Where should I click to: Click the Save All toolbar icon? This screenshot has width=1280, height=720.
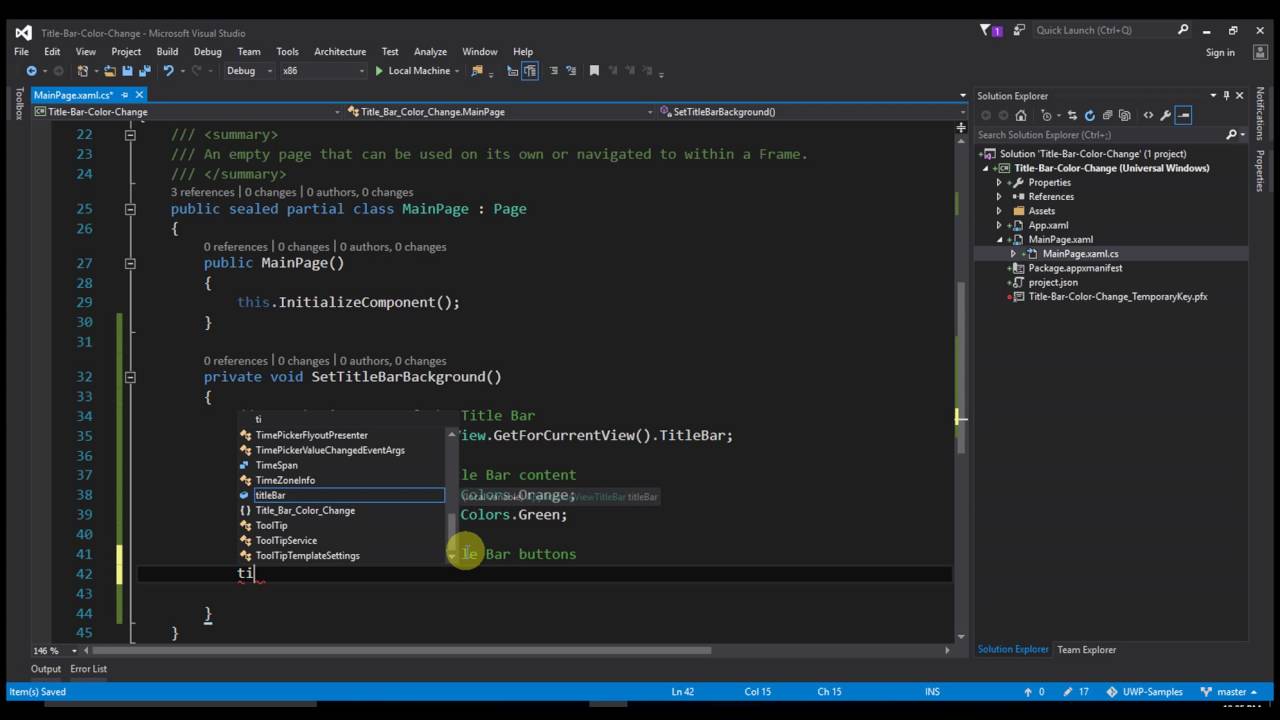click(144, 71)
